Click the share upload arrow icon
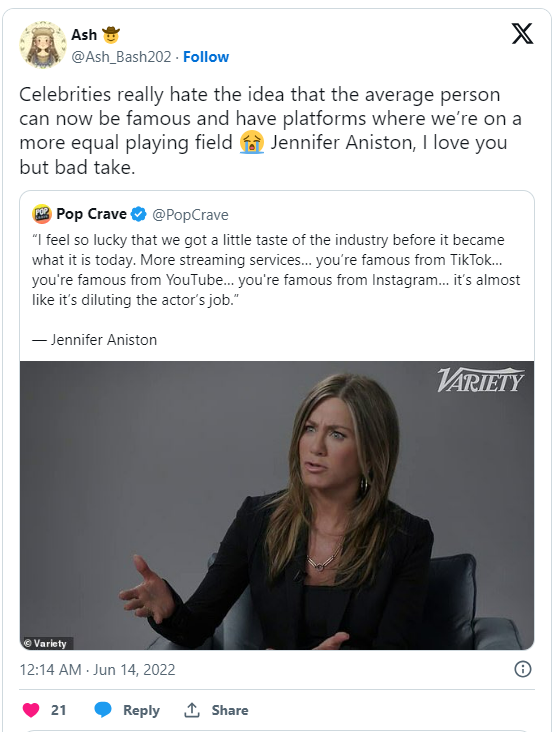The height and width of the screenshot is (732, 552). click(x=191, y=710)
